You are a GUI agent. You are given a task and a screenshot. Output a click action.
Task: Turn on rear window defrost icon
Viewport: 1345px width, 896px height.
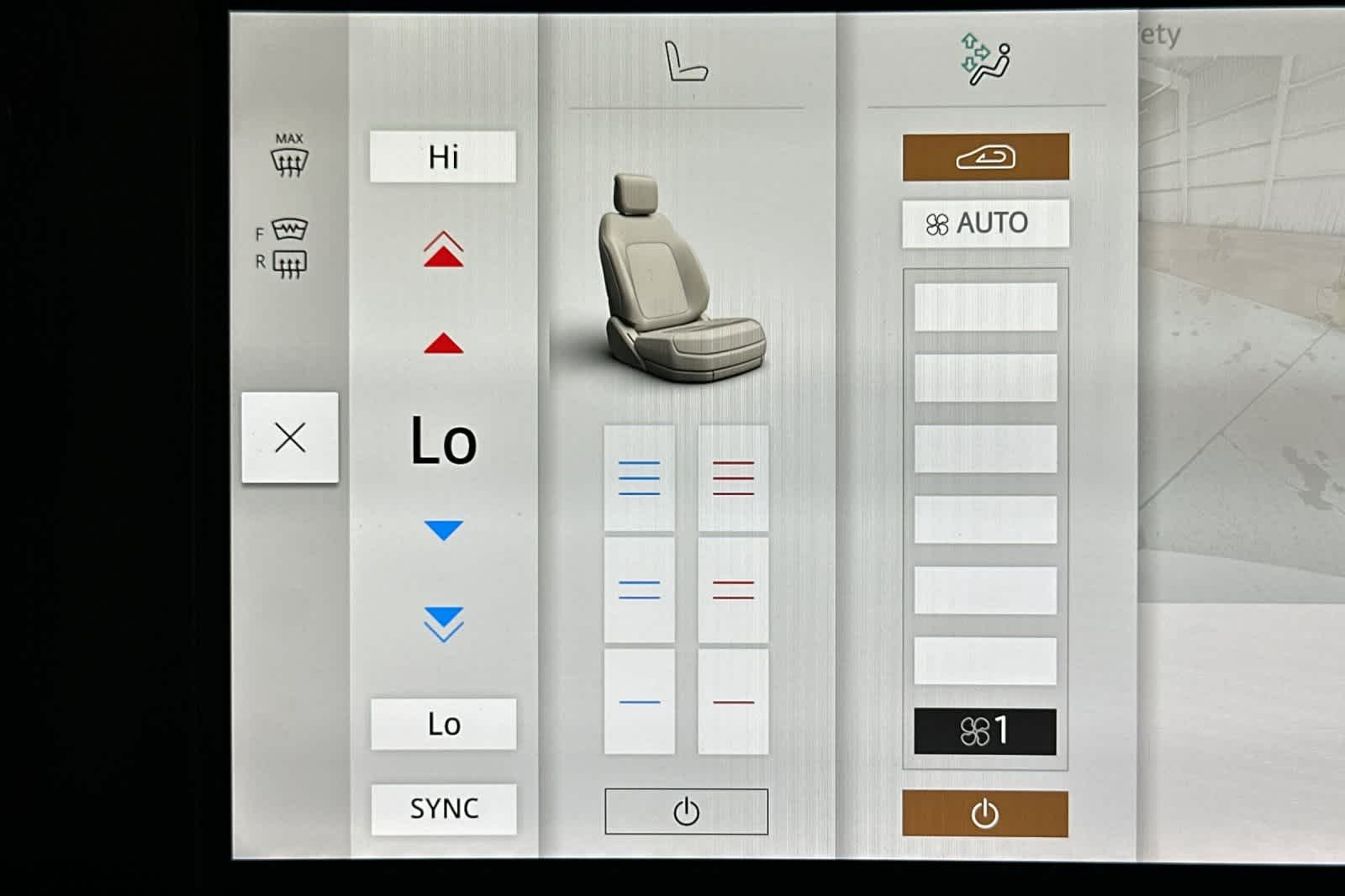(x=289, y=265)
